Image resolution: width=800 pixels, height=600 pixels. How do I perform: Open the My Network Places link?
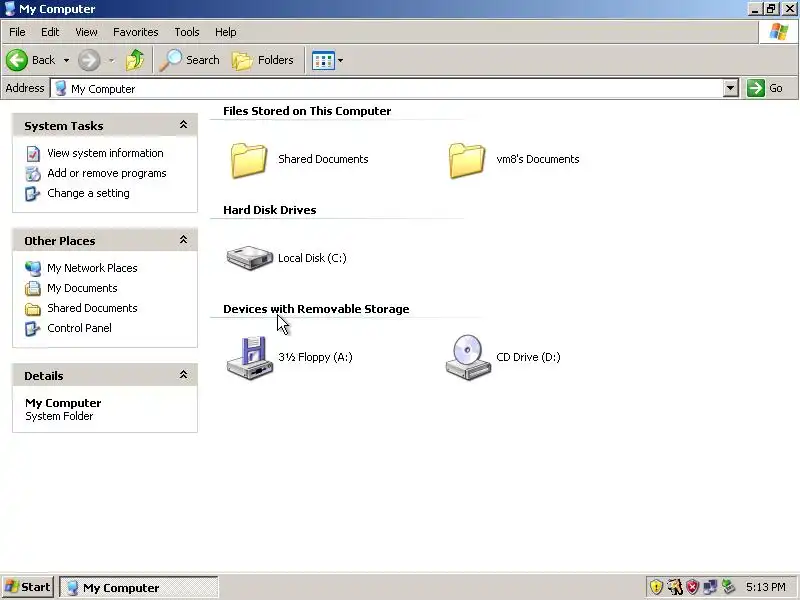[92, 268]
